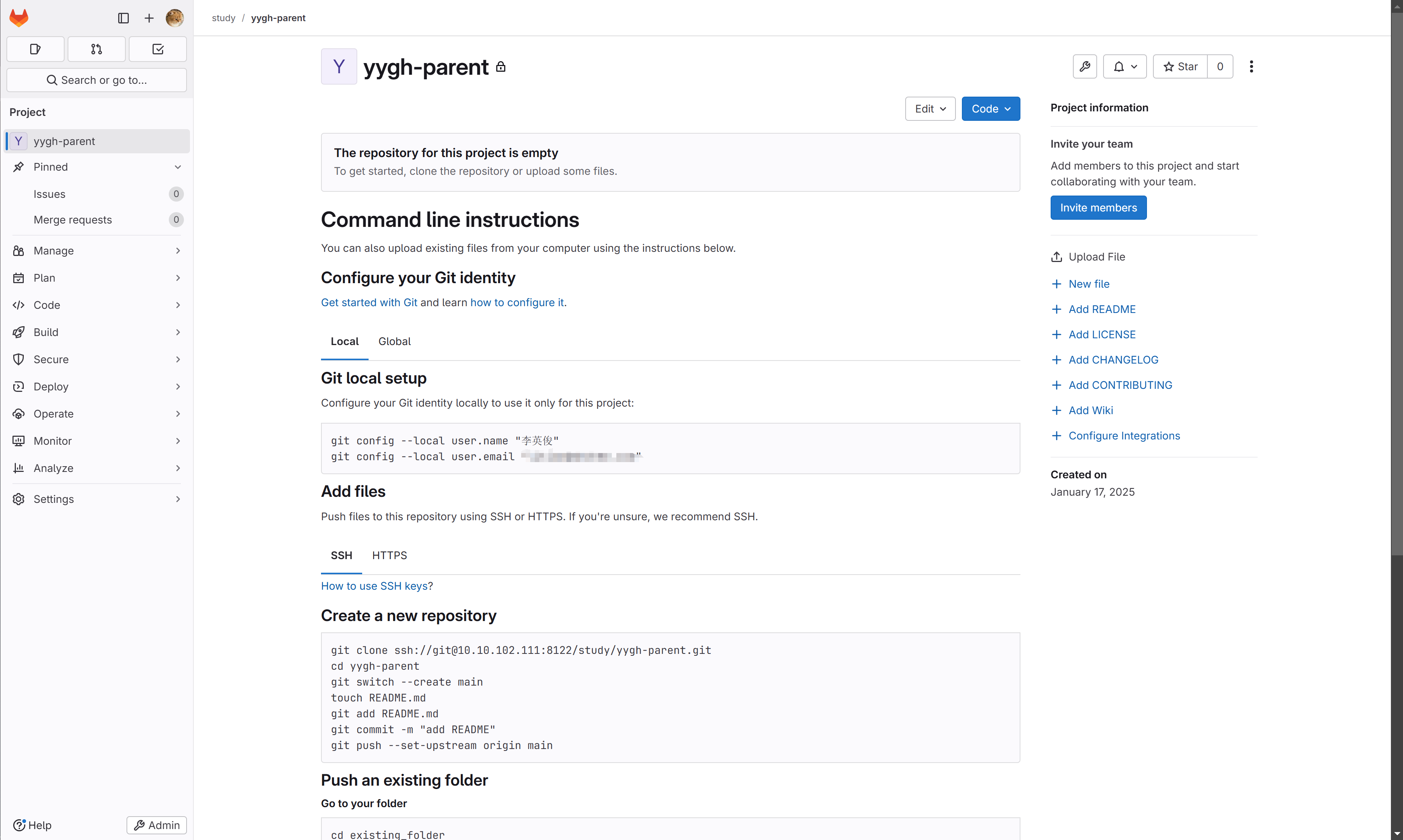1403x840 pixels.
Task: Open merge requests icon shortcut
Action: (96, 49)
